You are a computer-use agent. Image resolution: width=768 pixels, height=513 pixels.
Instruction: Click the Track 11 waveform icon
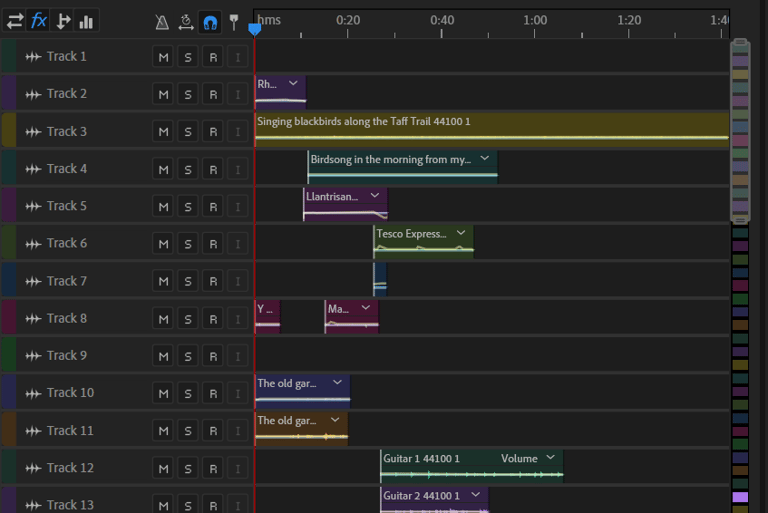tap(33, 431)
